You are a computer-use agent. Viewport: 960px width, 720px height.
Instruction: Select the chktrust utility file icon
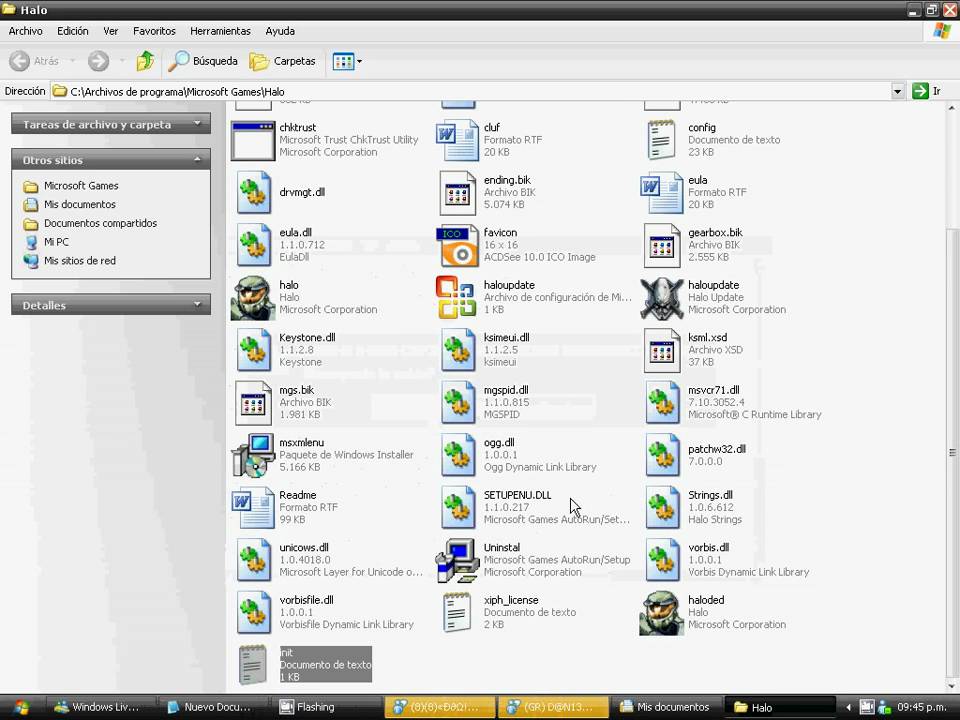[253, 141]
